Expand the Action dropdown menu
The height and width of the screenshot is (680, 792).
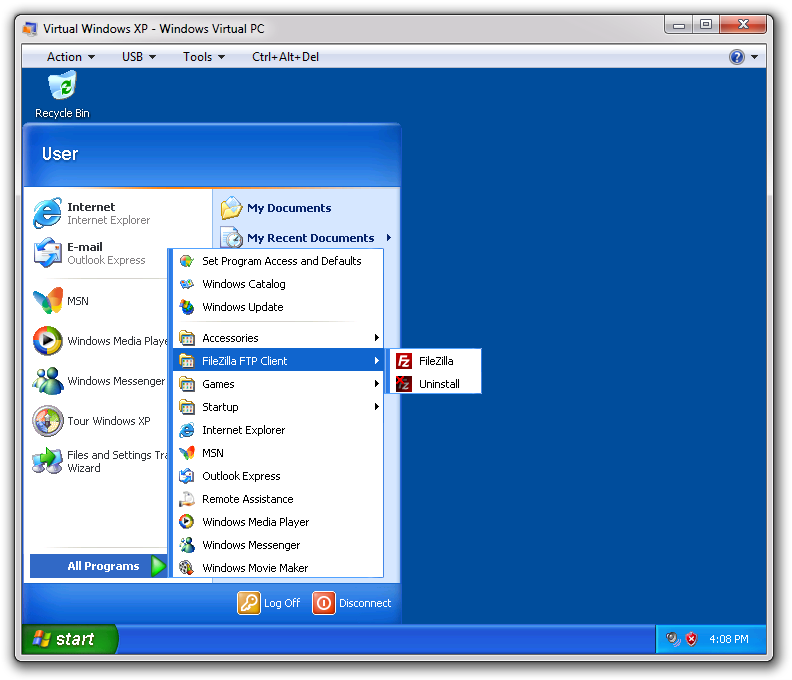click(71, 57)
